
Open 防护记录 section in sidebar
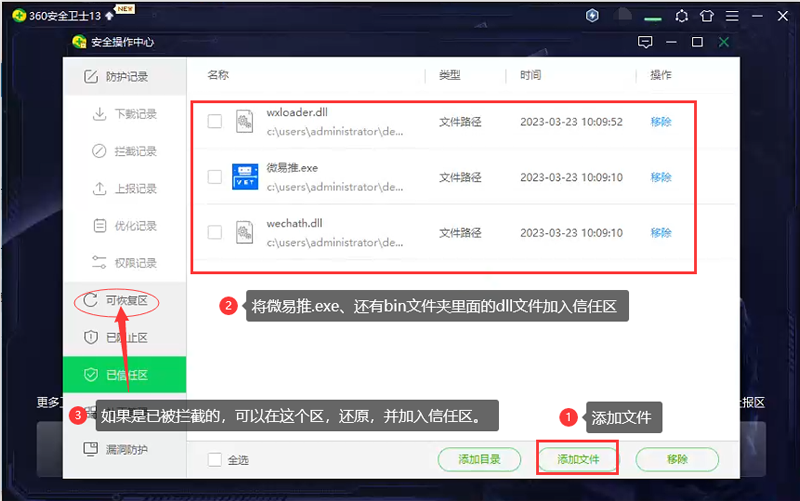[124, 77]
